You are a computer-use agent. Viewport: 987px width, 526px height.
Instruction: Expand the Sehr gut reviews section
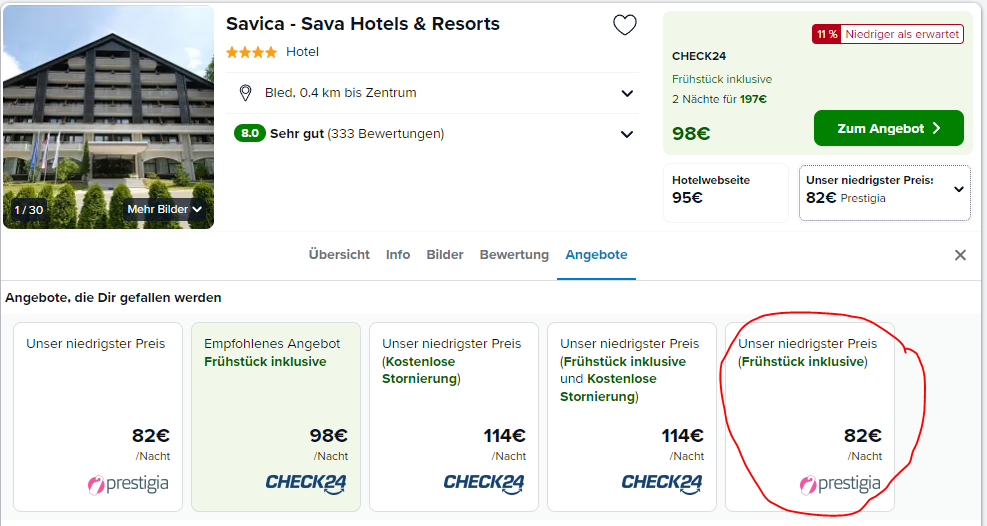pyautogui.click(x=627, y=134)
